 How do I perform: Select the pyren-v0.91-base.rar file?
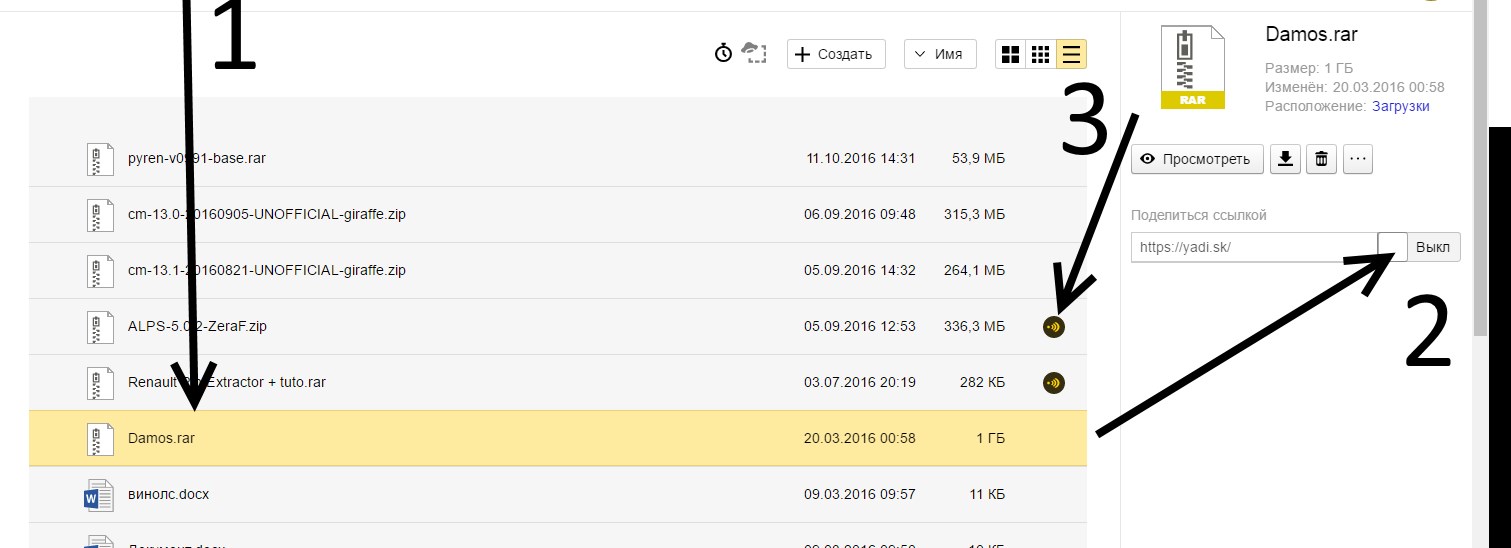tap(197, 158)
